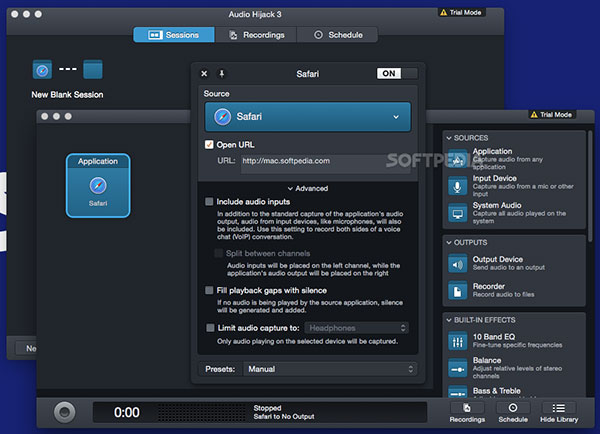Viewport: 600px width, 434px height.
Task: Open Schedule in the bottom toolbar
Action: coord(513,413)
